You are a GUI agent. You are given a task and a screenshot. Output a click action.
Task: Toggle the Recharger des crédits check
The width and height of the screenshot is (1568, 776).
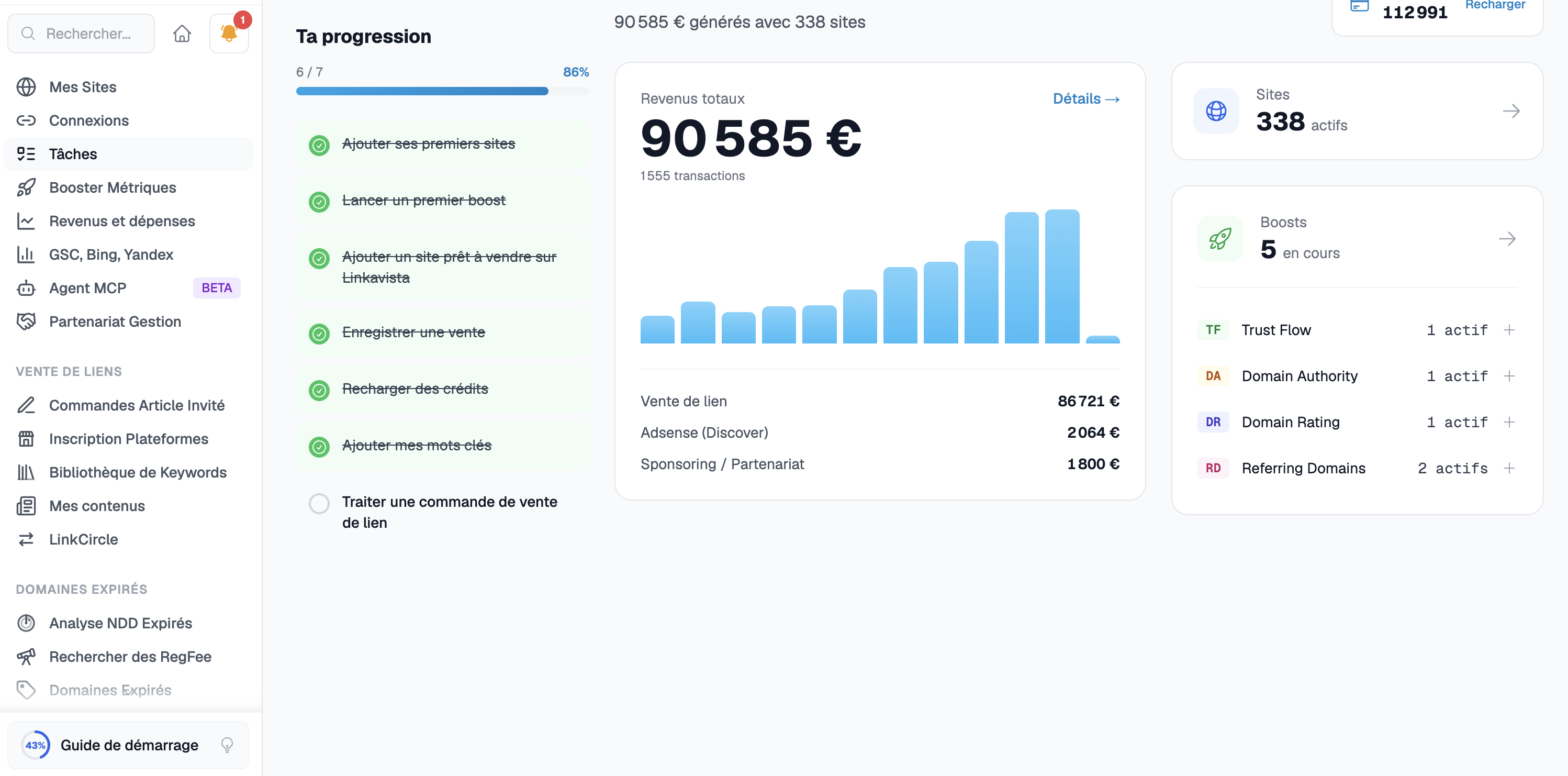coord(319,391)
